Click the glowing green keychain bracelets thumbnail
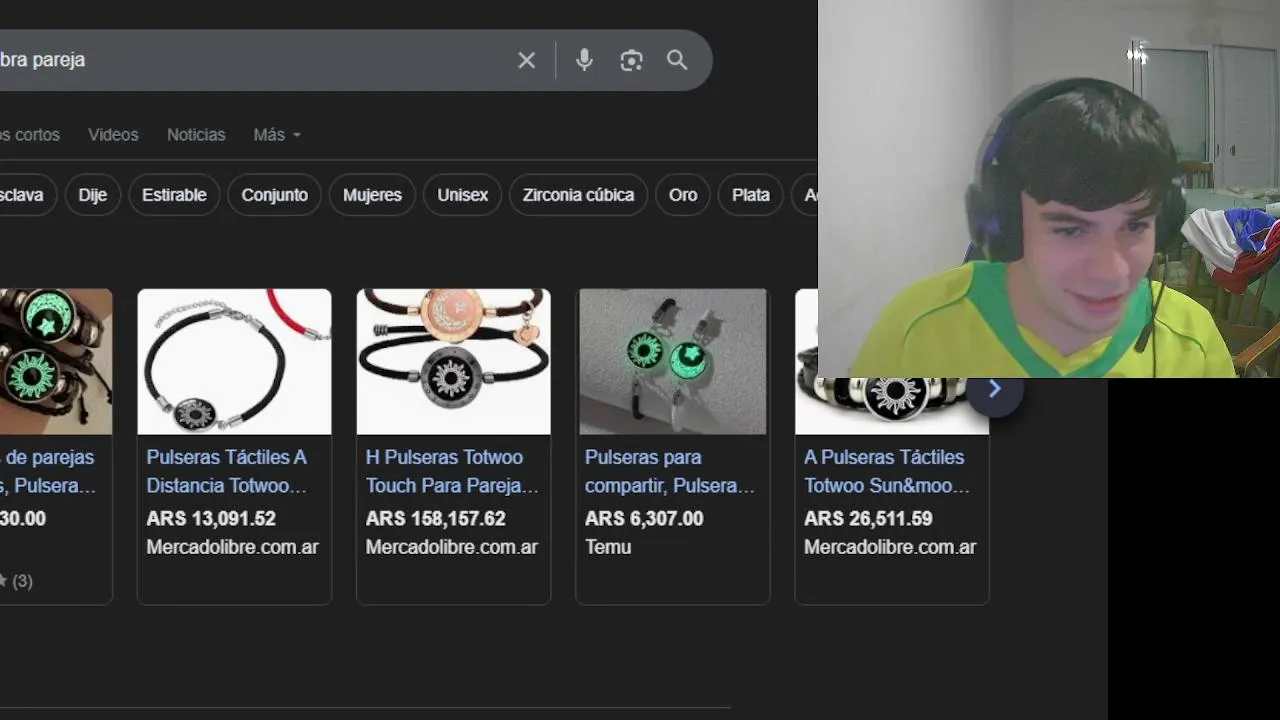Viewport: 1280px width, 720px height. pyautogui.click(x=673, y=362)
